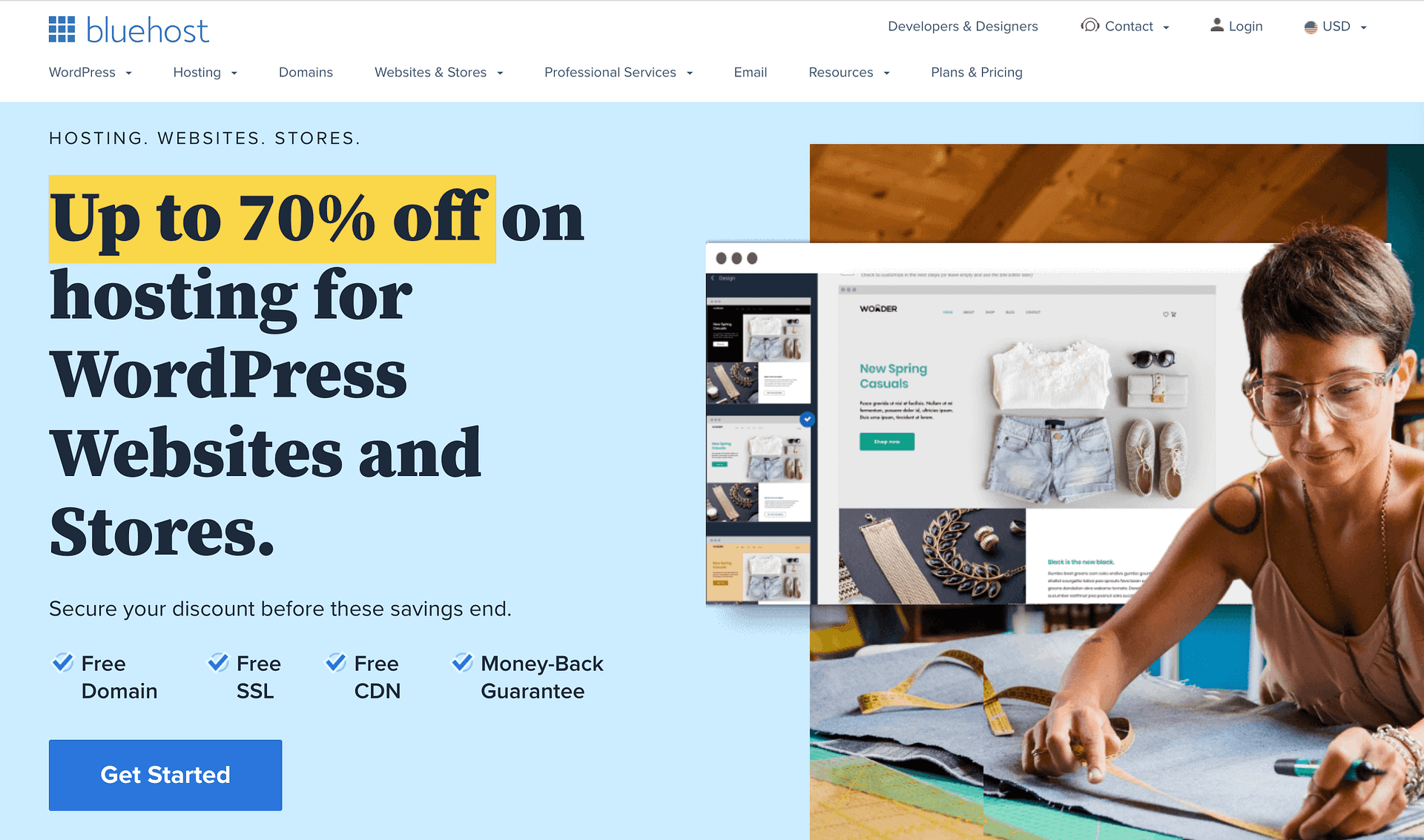This screenshot has width=1424, height=840.
Task: Select the Email menu item
Action: pos(750,72)
